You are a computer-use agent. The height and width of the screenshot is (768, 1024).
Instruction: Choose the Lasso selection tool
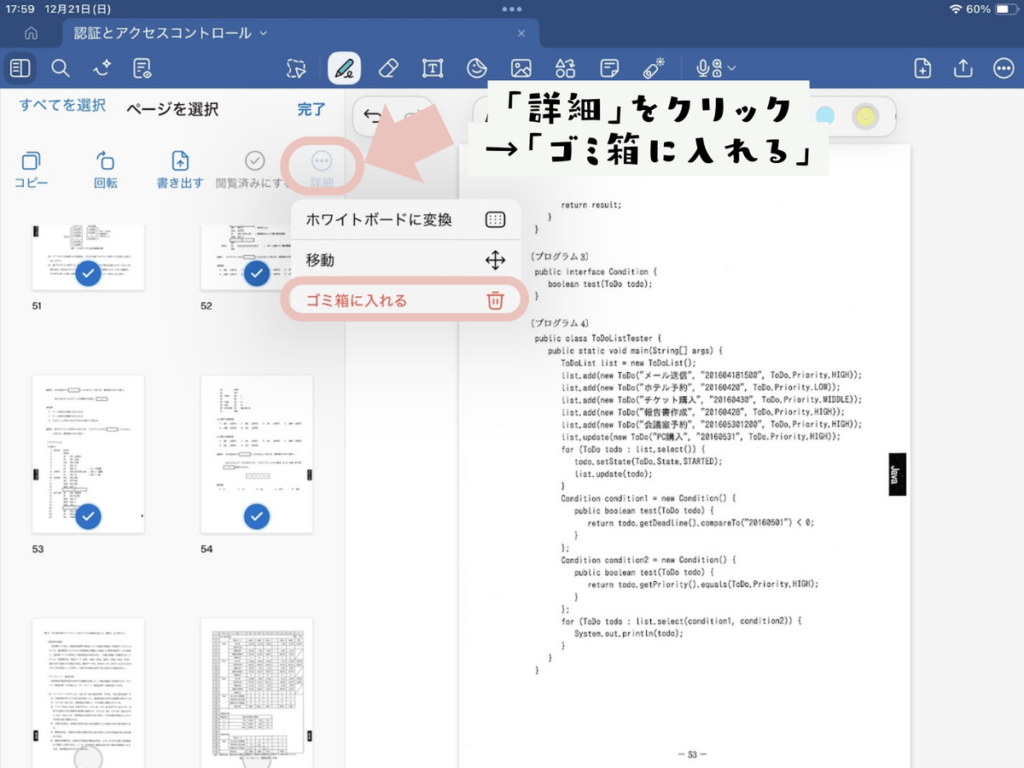295,68
